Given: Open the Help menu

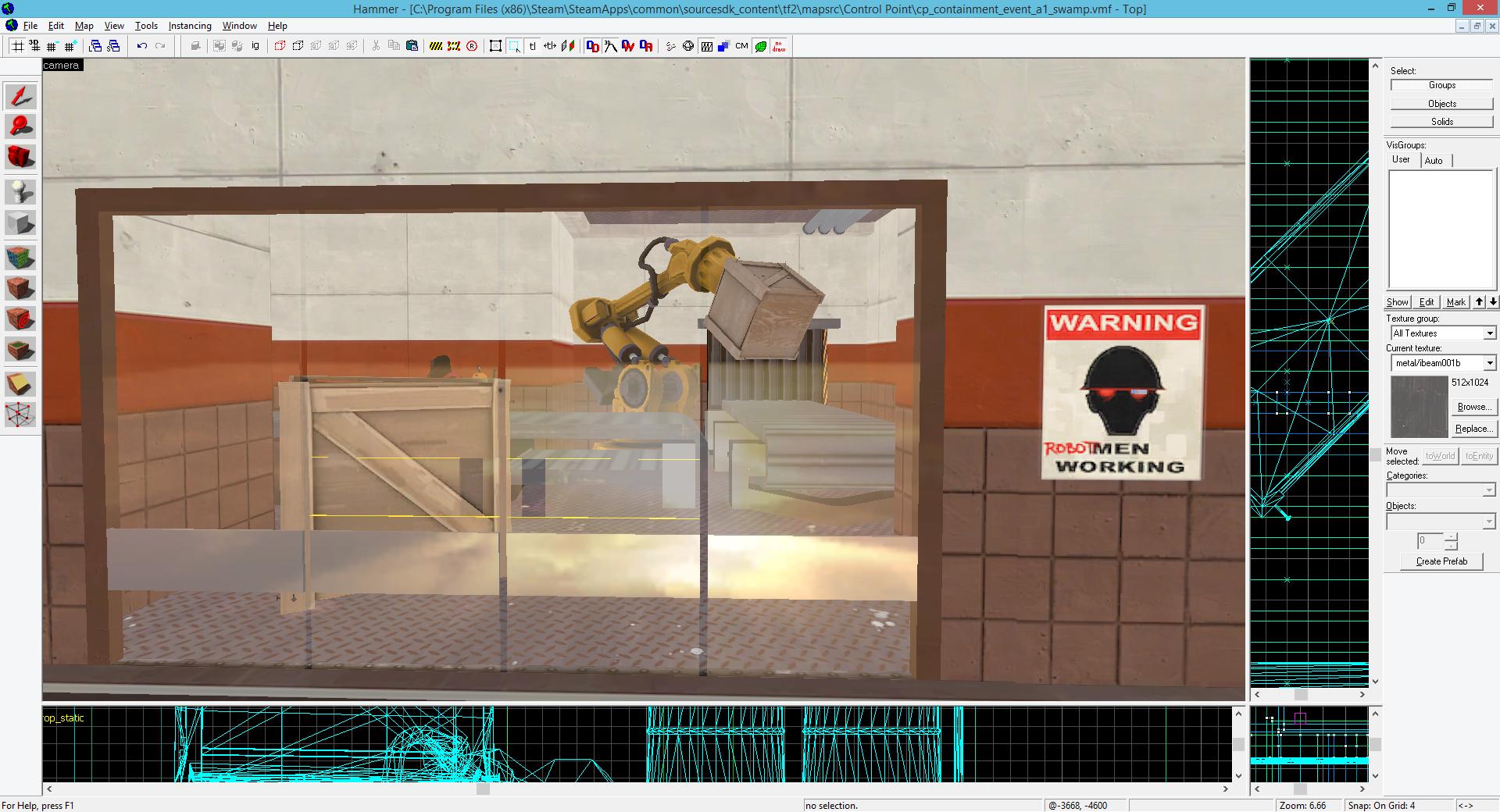Looking at the screenshot, I should tap(277, 26).
